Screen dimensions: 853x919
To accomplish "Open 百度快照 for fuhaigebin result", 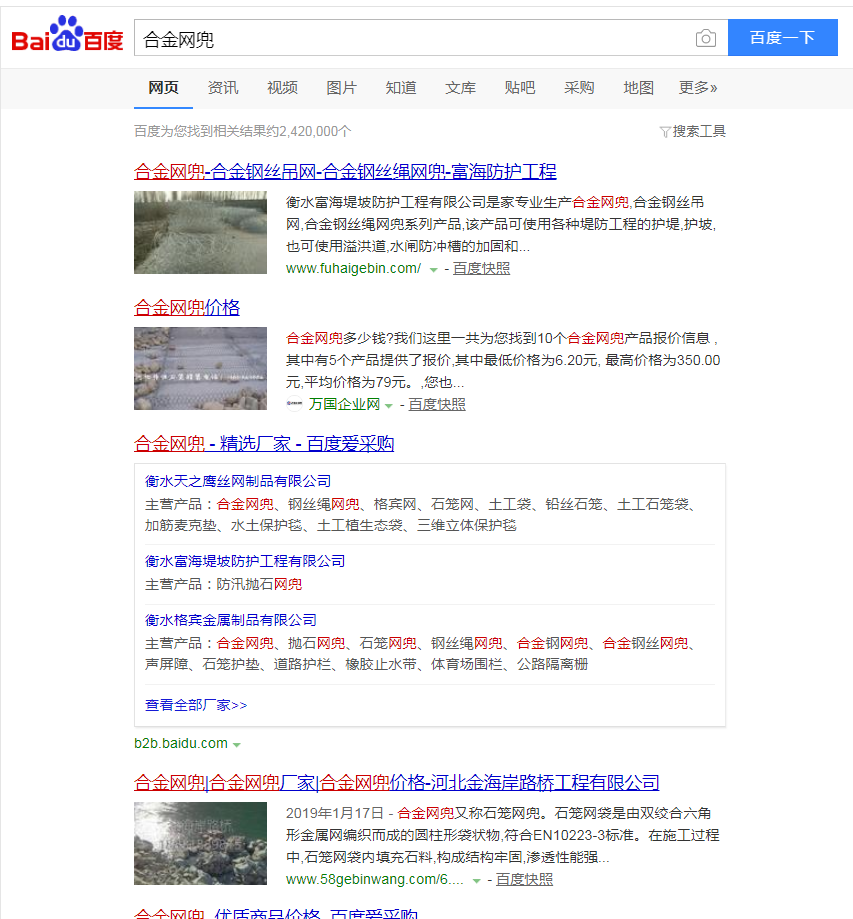I will [481, 268].
